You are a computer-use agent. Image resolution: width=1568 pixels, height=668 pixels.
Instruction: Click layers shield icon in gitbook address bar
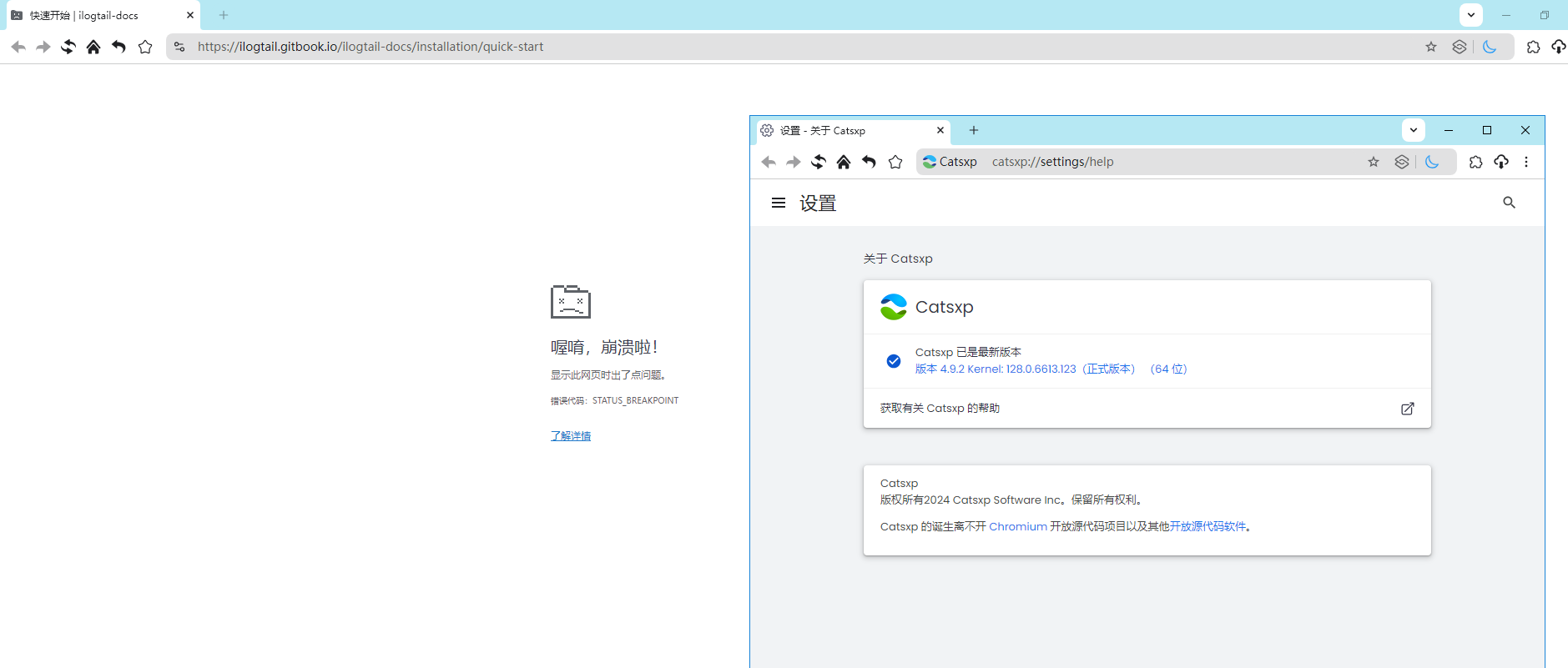coord(1459,47)
